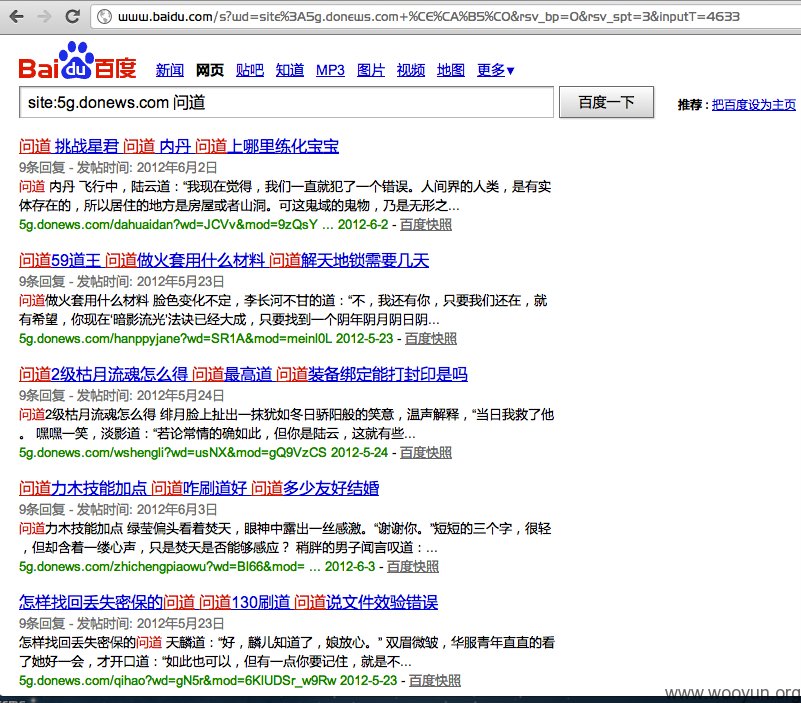Click the 百度一下 search button
The width and height of the screenshot is (801, 703).
[606, 102]
